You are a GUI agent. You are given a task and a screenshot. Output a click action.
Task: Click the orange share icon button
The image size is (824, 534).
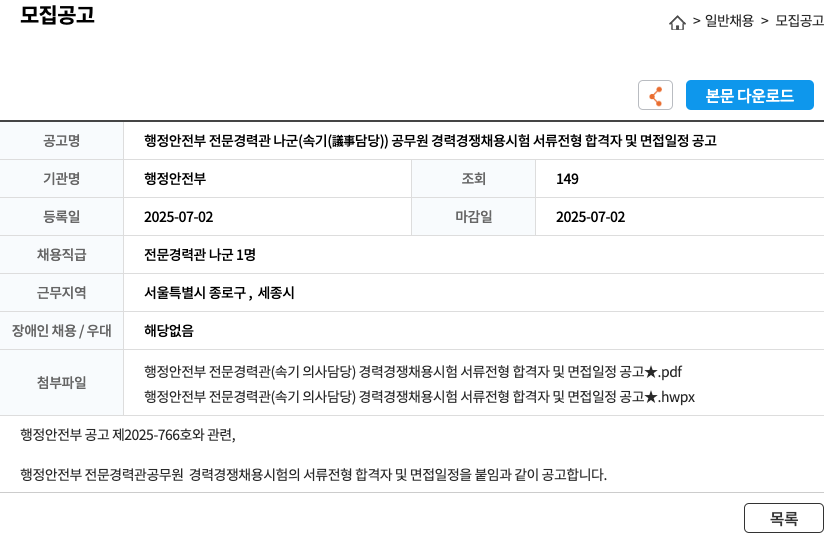pyautogui.click(x=655, y=95)
